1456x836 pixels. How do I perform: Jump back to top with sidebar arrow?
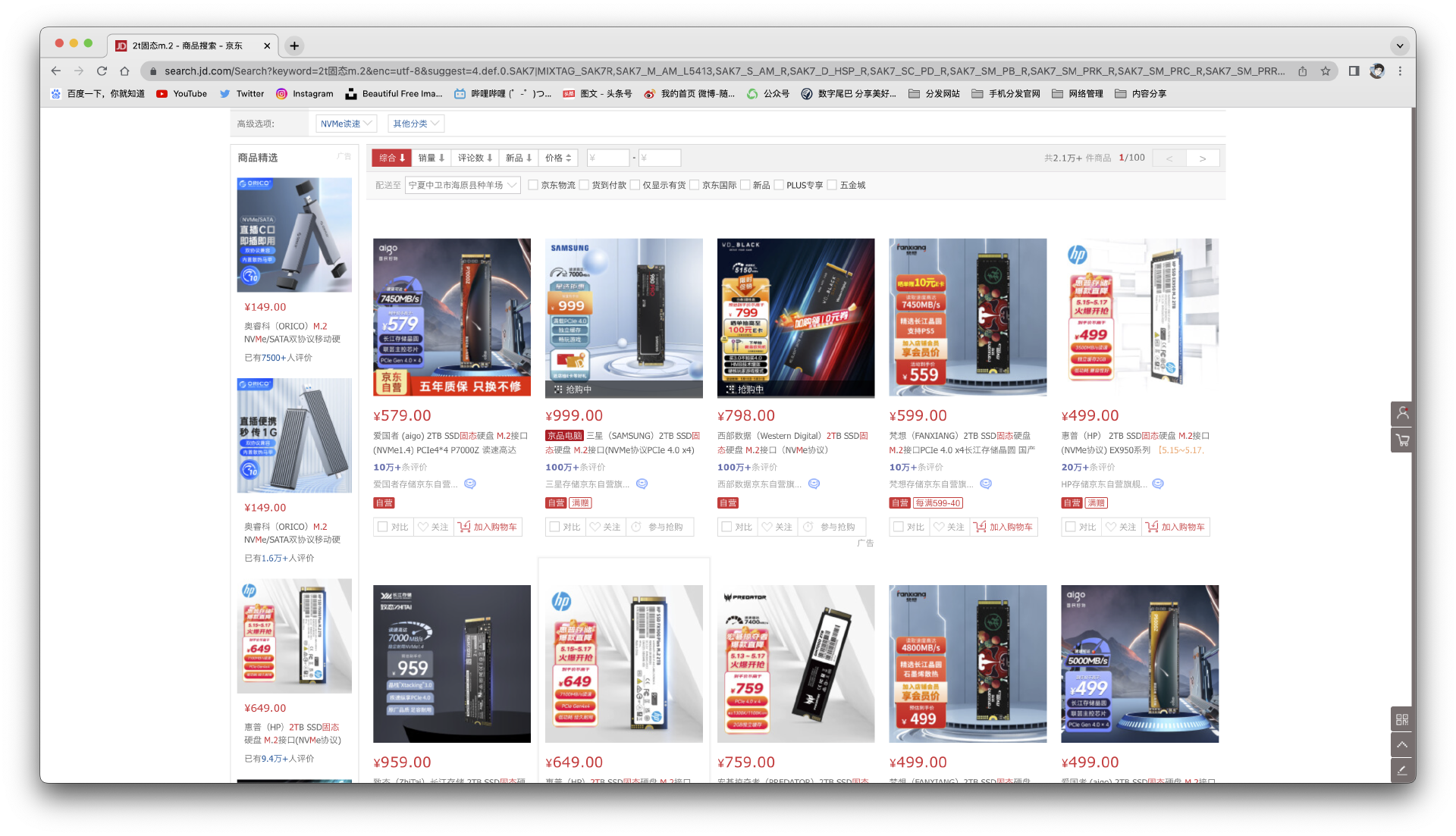point(1402,745)
